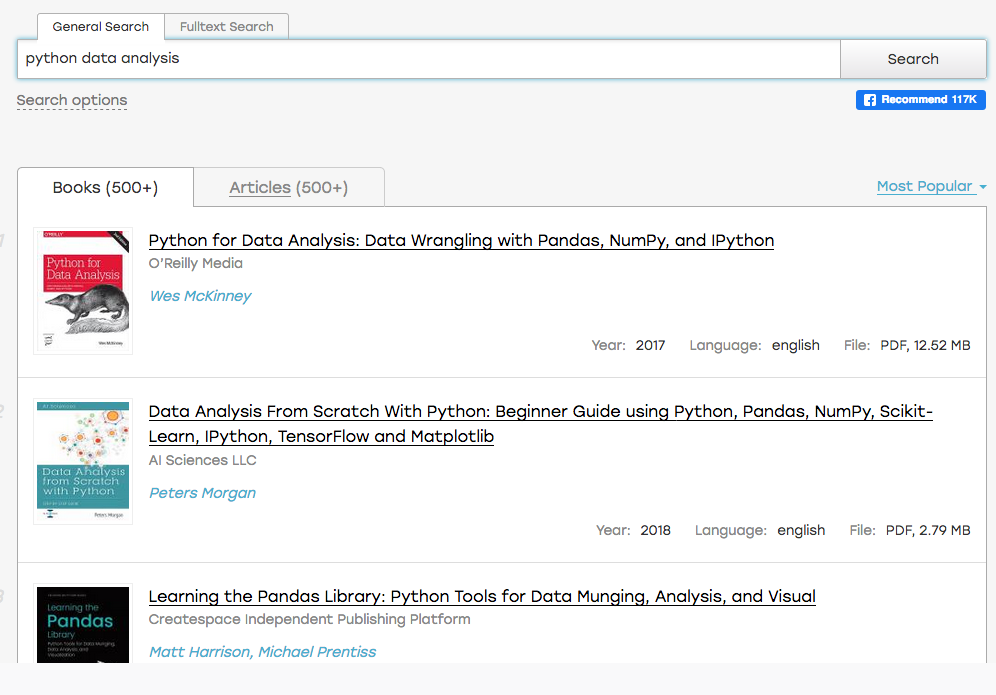Expand Search options
Screen dimensions: 996x695
(x=72, y=100)
